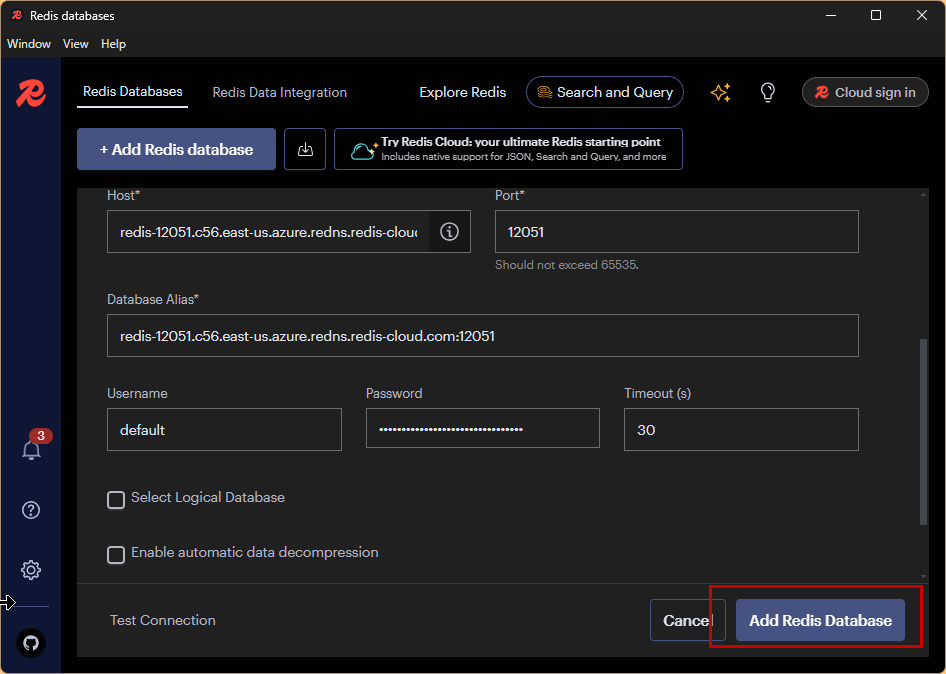Click into the Password field
Viewport: 946px width, 674px height.
tap(483, 428)
